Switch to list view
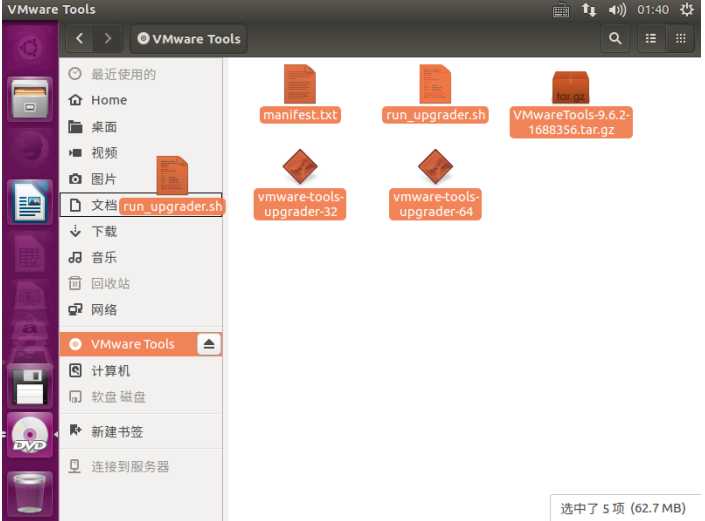This screenshot has height=521, width=705. tap(651, 39)
